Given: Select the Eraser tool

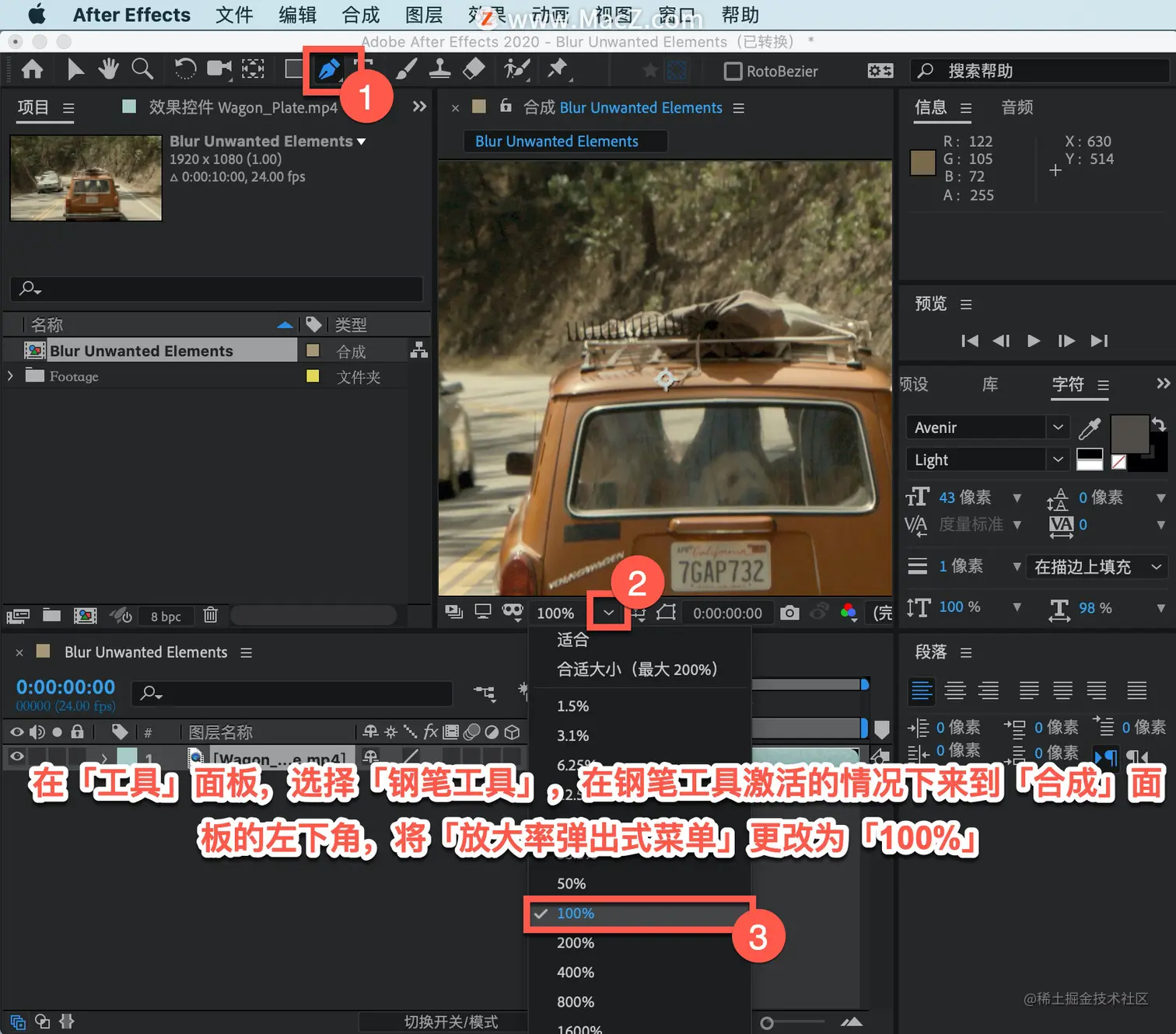Looking at the screenshot, I should [474, 70].
